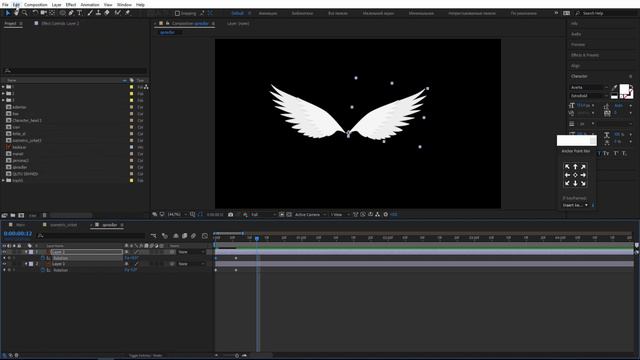Open font family dropdown in Character panel
The image size is (640, 360).
click(589, 87)
